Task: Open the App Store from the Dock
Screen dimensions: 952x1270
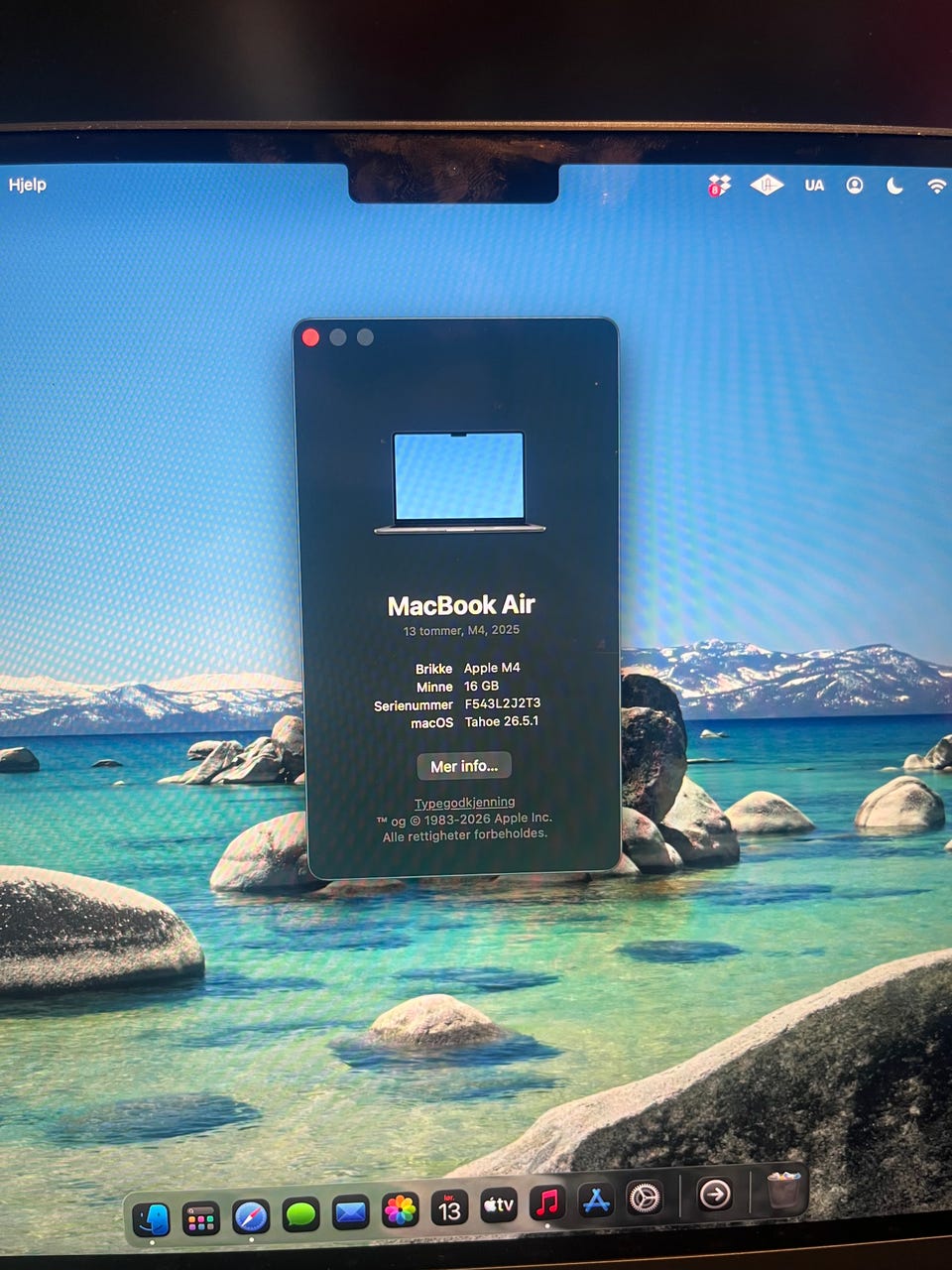Action: (596, 1201)
